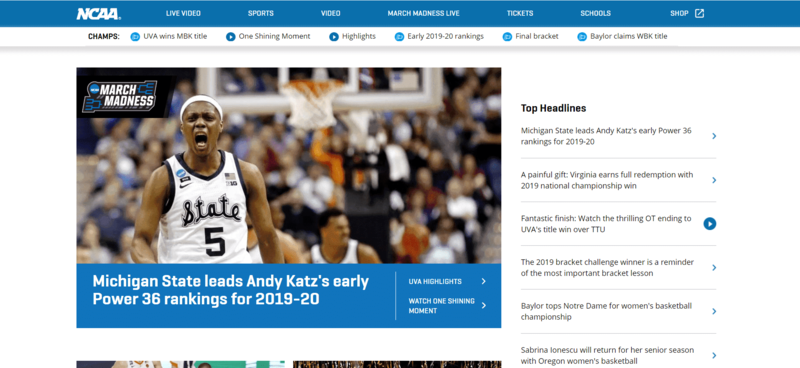Read Michigan State leads Andy Katz's top headline
Viewport: 800px width, 368px height.
[606, 136]
